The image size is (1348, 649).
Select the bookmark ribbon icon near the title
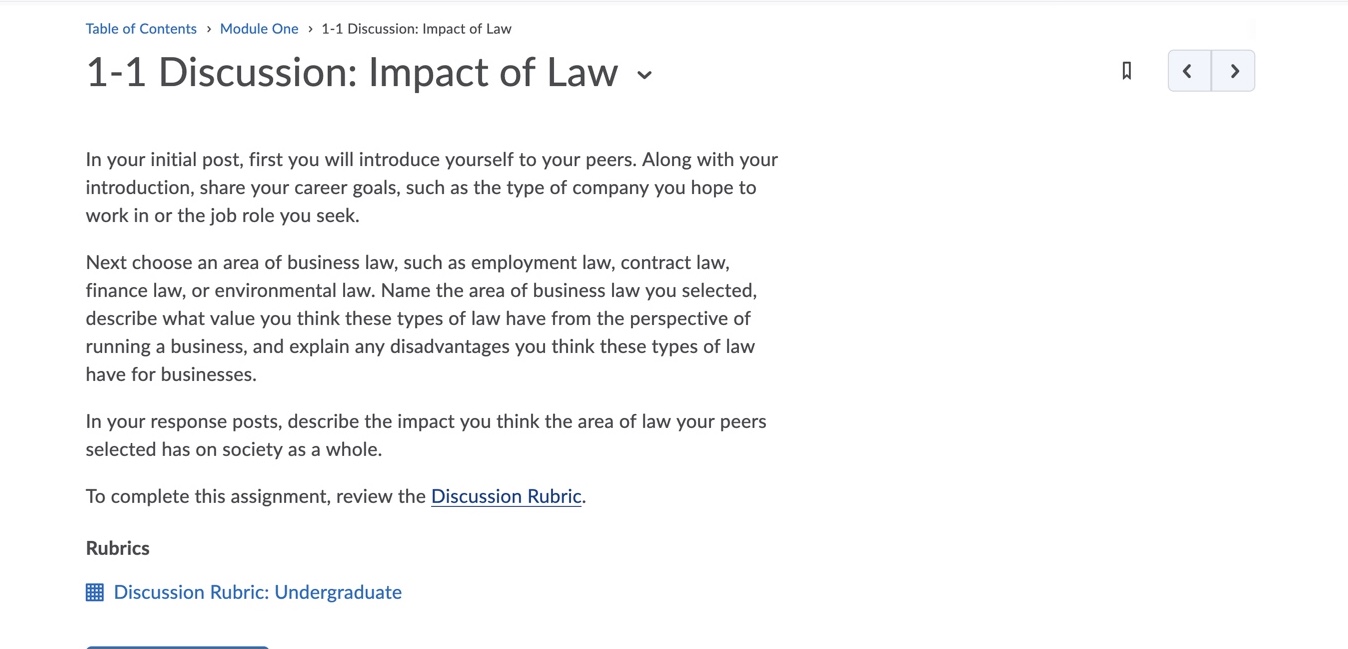tap(1126, 70)
